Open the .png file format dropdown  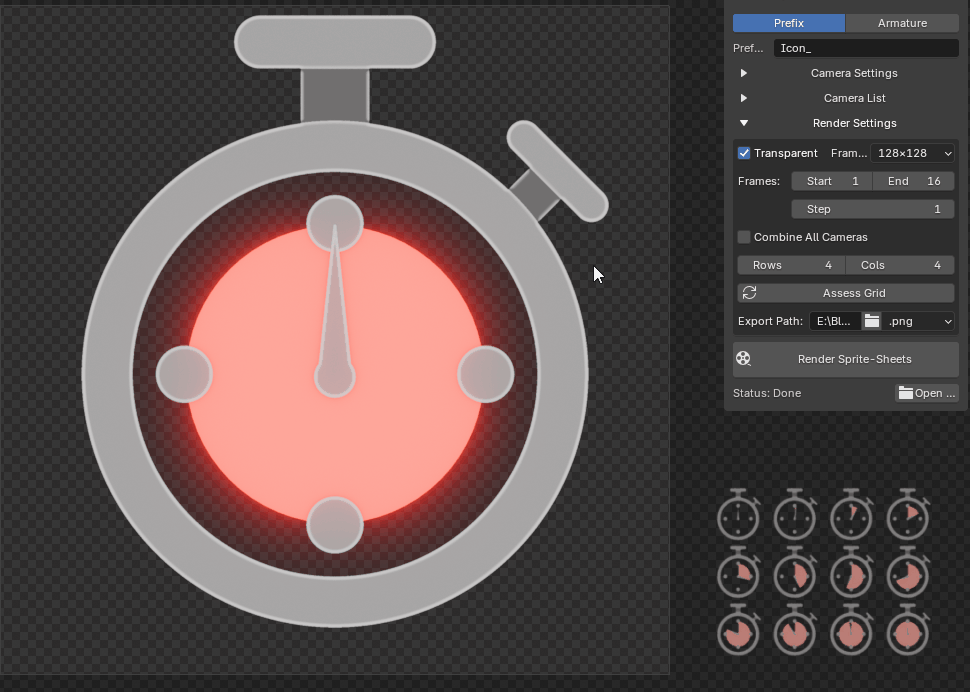[x=918, y=321]
